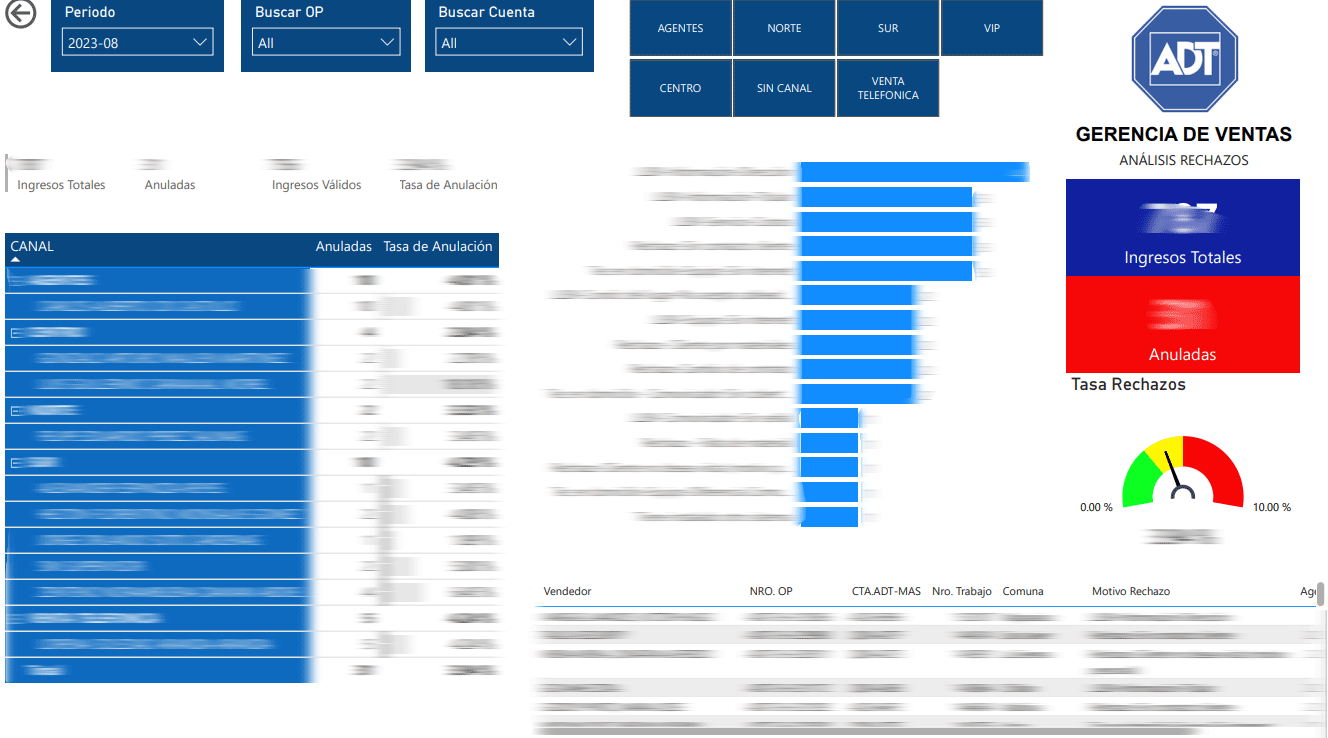Click the red segment of the gauge
Screen dimensions: 1328x738
coord(1219,469)
